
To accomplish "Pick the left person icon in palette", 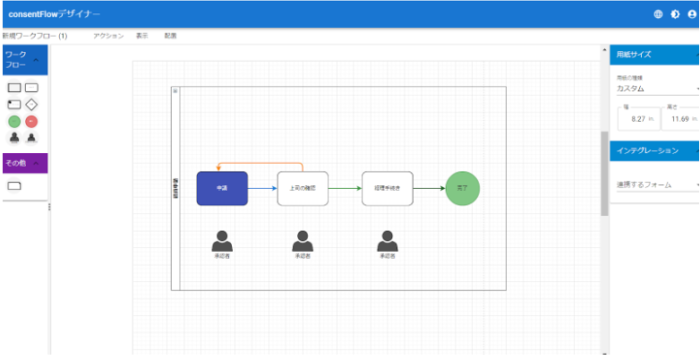I will pyautogui.click(x=14, y=138).
